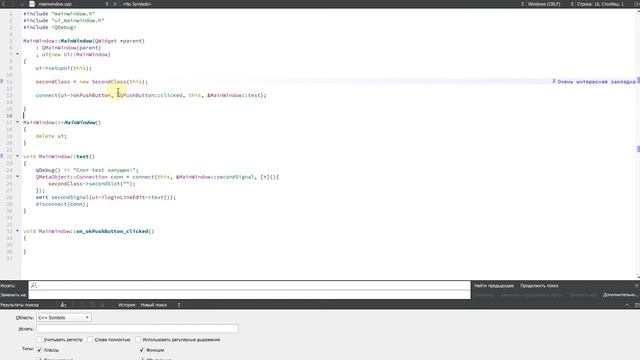Maximize the search results output pane
Screen dimensions: 640x360
pyautogui.click(x=637, y=305)
